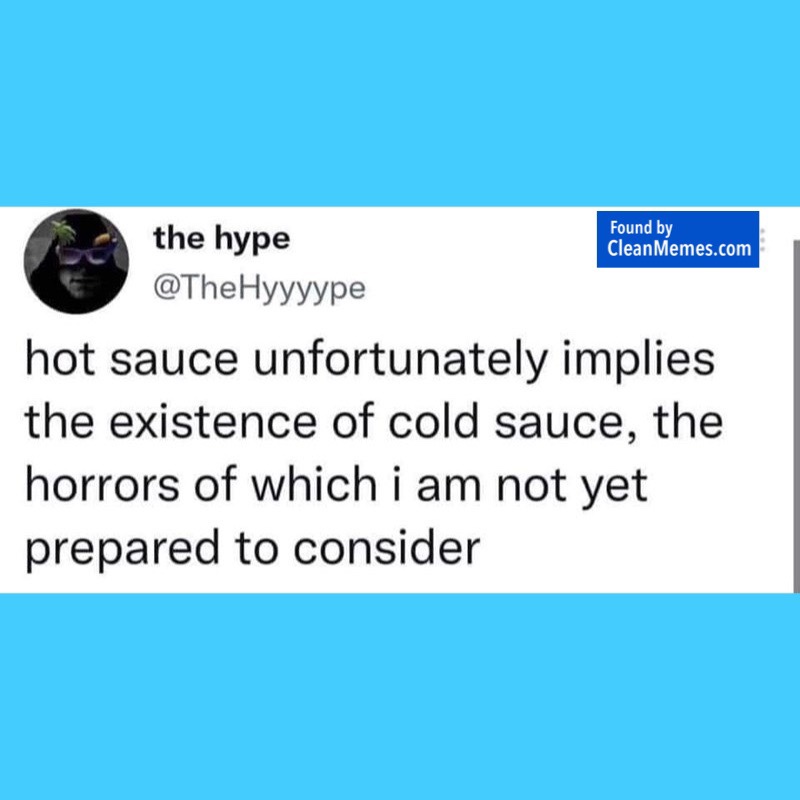Click the light blue banner above the tweet
Viewport: 800px width, 800px height.
coord(400,103)
